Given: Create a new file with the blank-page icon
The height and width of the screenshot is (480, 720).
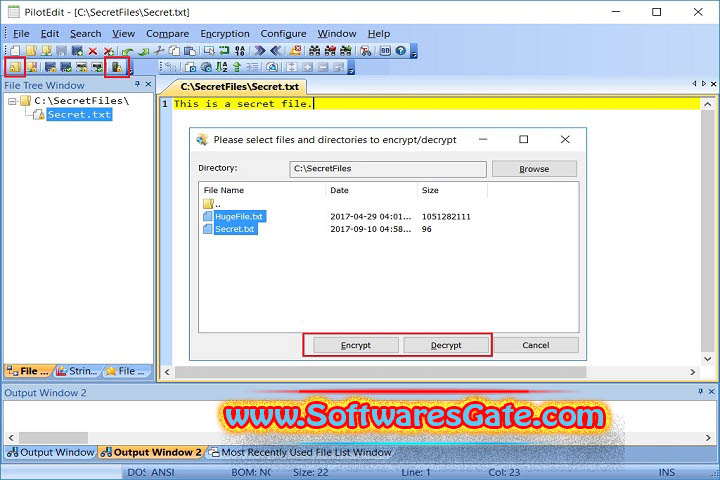Looking at the screenshot, I should [15, 51].
